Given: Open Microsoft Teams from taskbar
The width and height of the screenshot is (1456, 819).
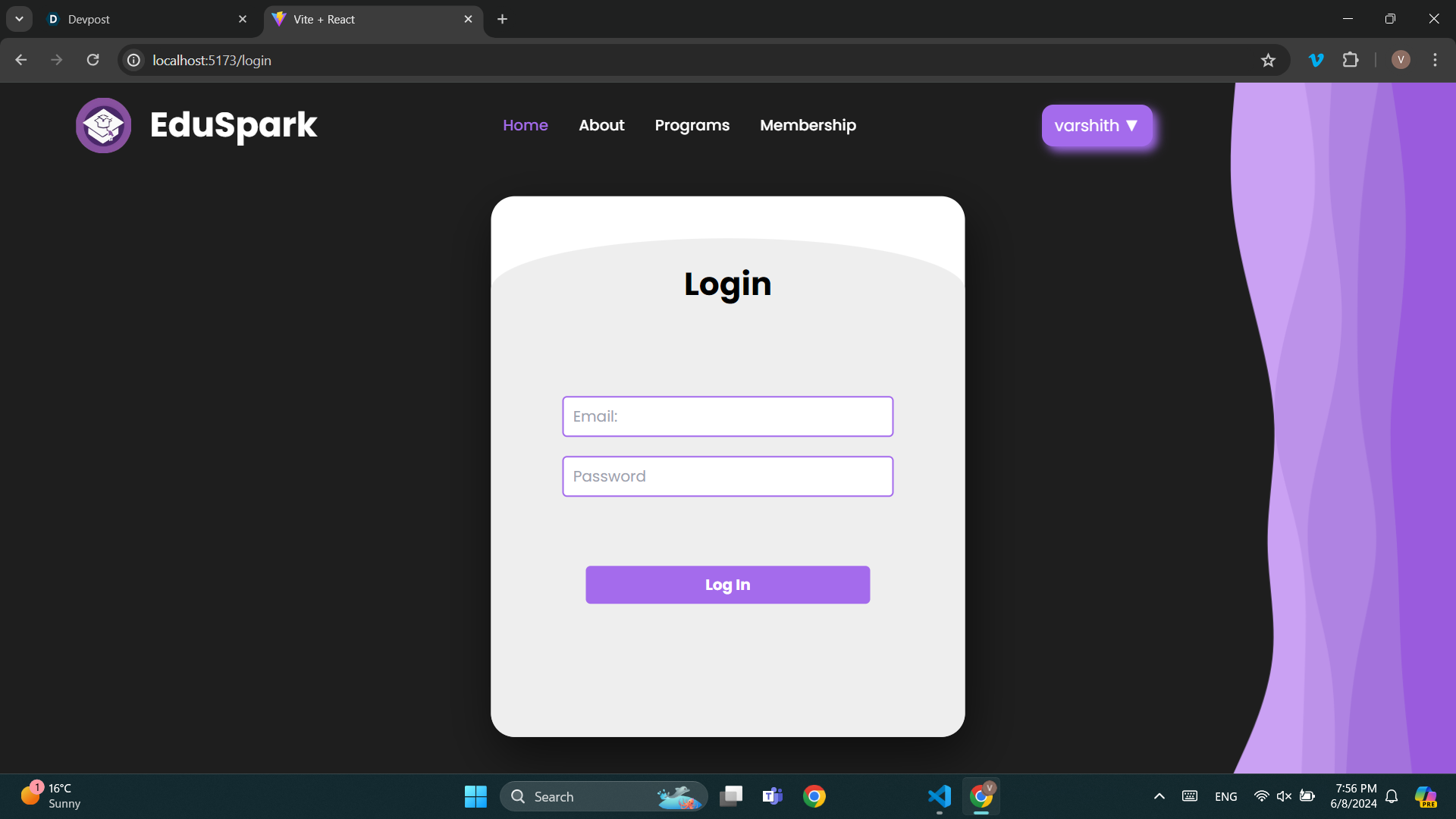Looking at the screenshot, I should click(x=772, y=796).
